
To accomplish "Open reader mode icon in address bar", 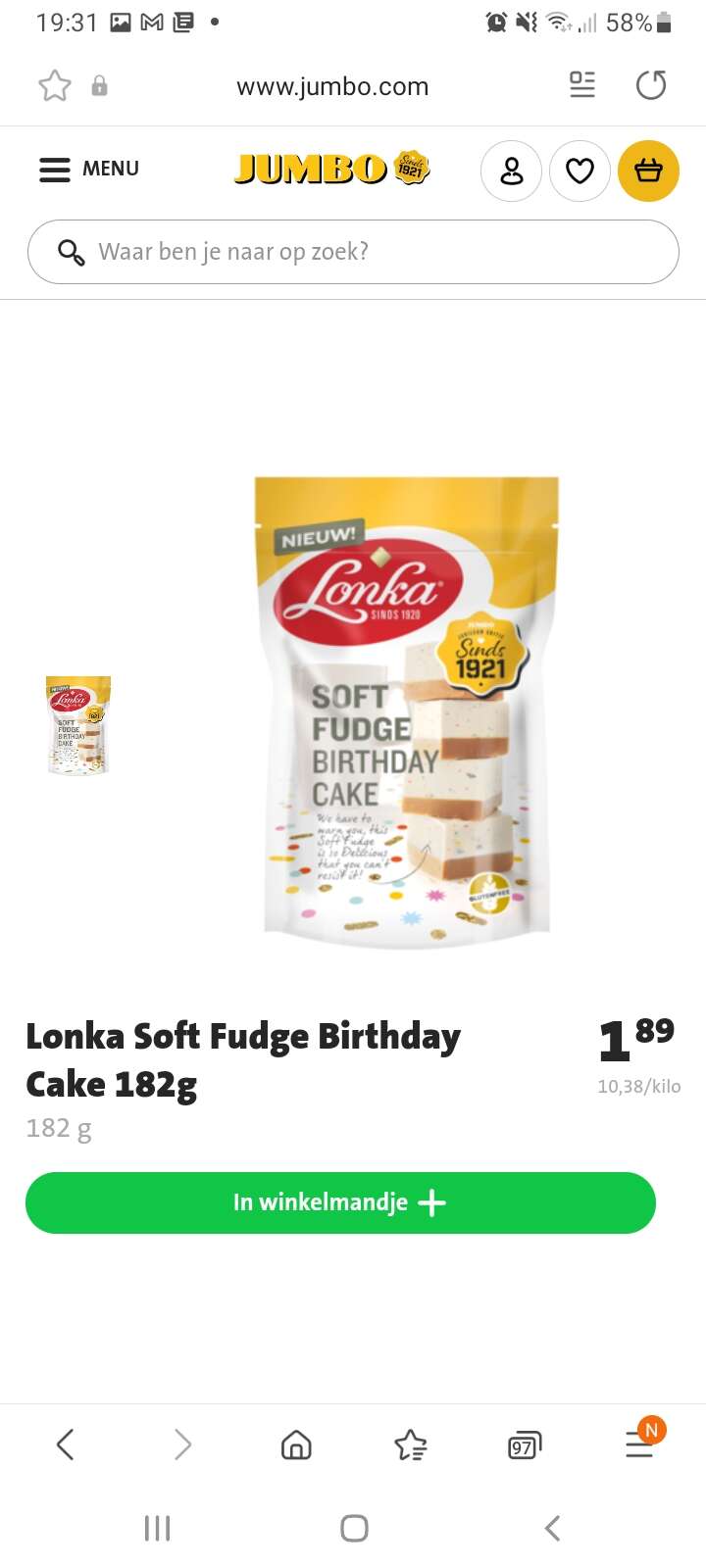I will tap(582, 85).
